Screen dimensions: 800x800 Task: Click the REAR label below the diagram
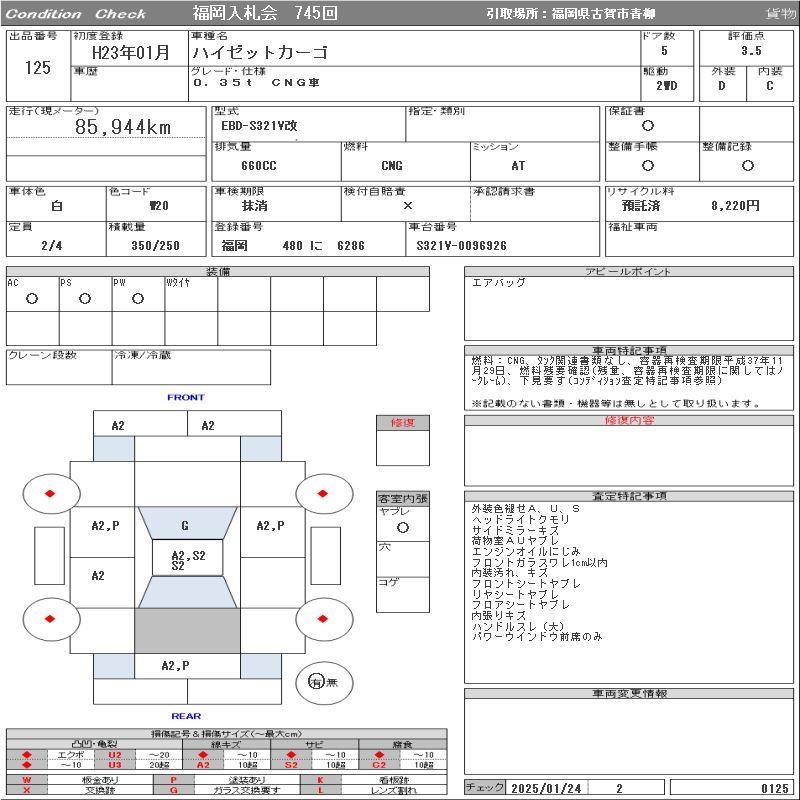[186, 716]
